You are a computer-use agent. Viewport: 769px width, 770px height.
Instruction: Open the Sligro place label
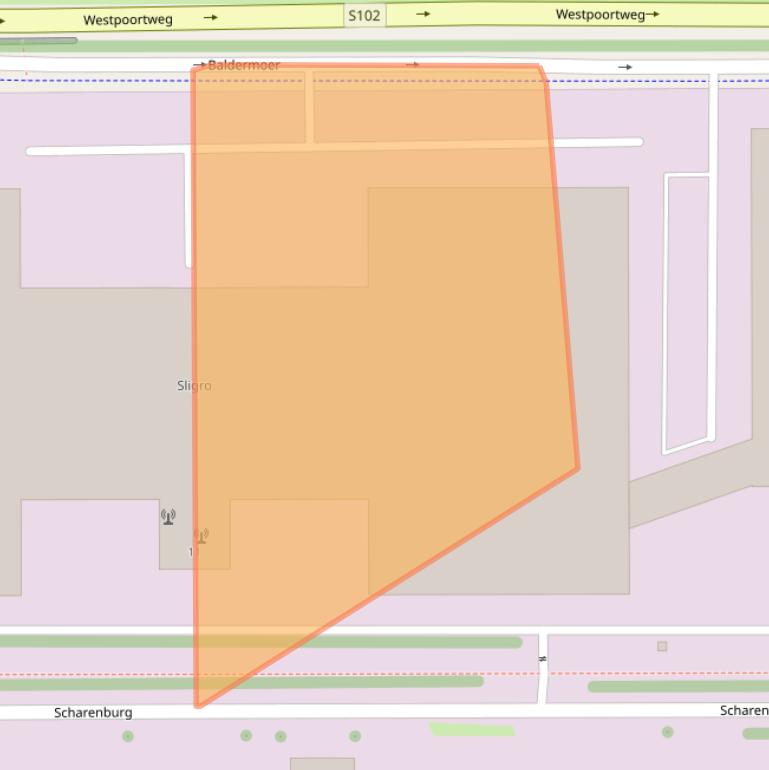click(x=194, y=385)
